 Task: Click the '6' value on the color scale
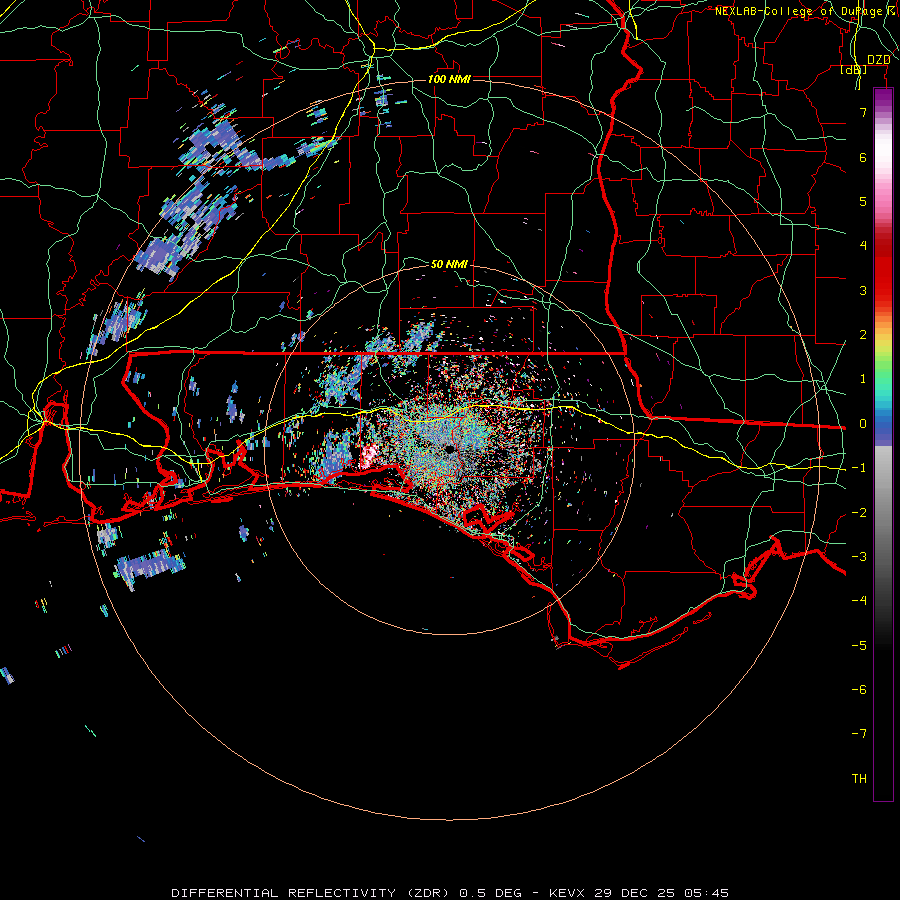click(863, 157)
